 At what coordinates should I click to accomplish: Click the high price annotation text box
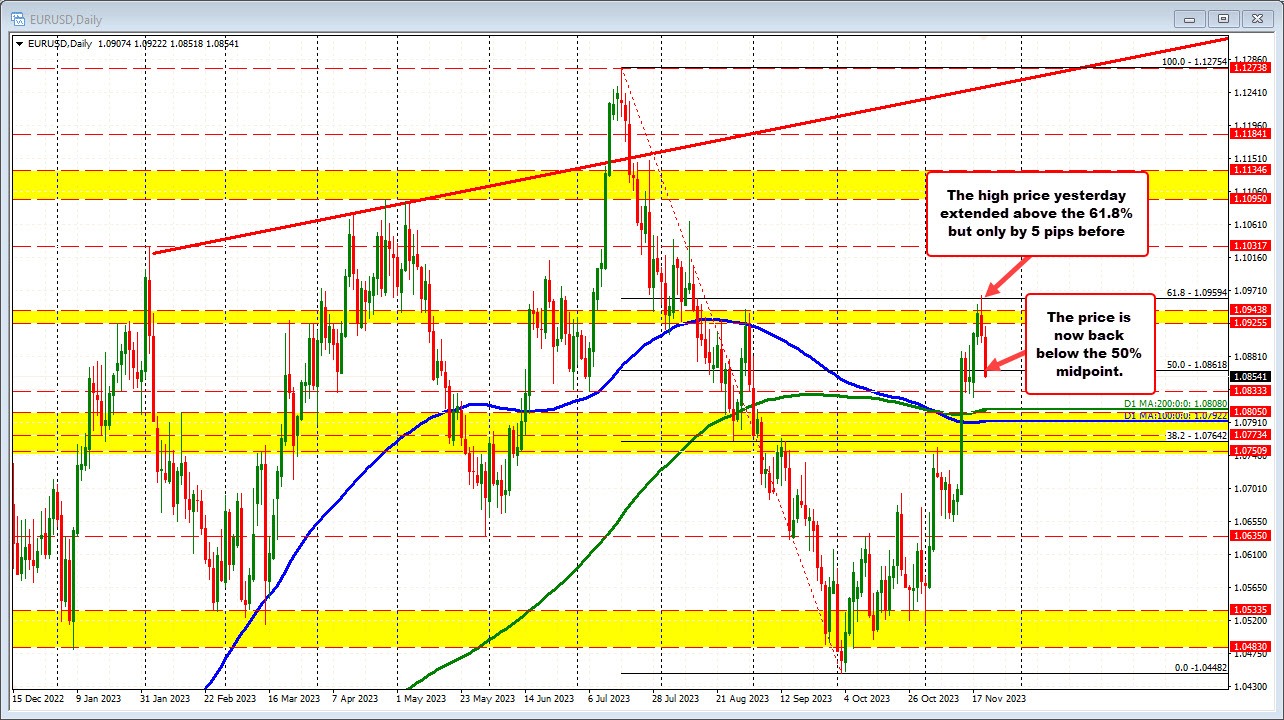click(1037, 213)
